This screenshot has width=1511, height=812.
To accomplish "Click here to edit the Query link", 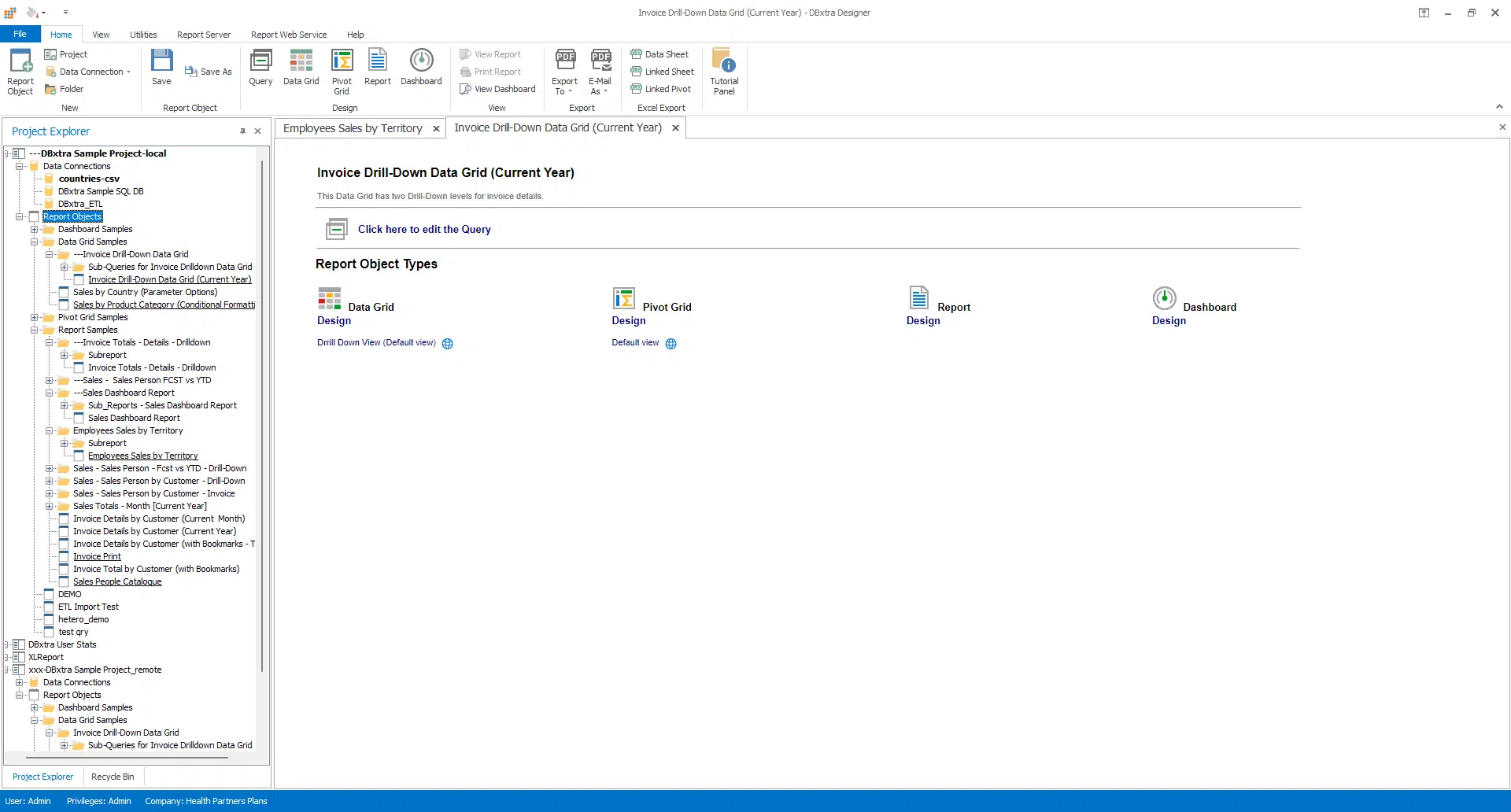I will (x=424, y=229).
